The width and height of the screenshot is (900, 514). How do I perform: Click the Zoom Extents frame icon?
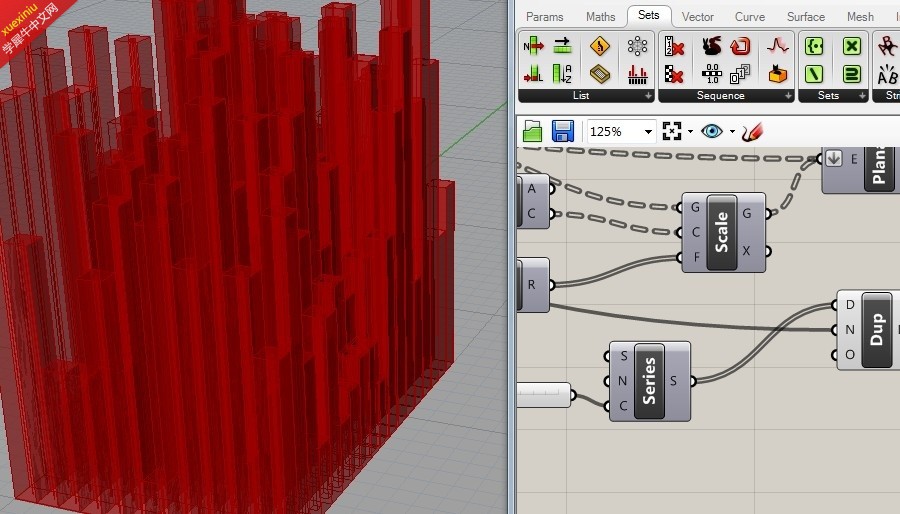[672, 131]
